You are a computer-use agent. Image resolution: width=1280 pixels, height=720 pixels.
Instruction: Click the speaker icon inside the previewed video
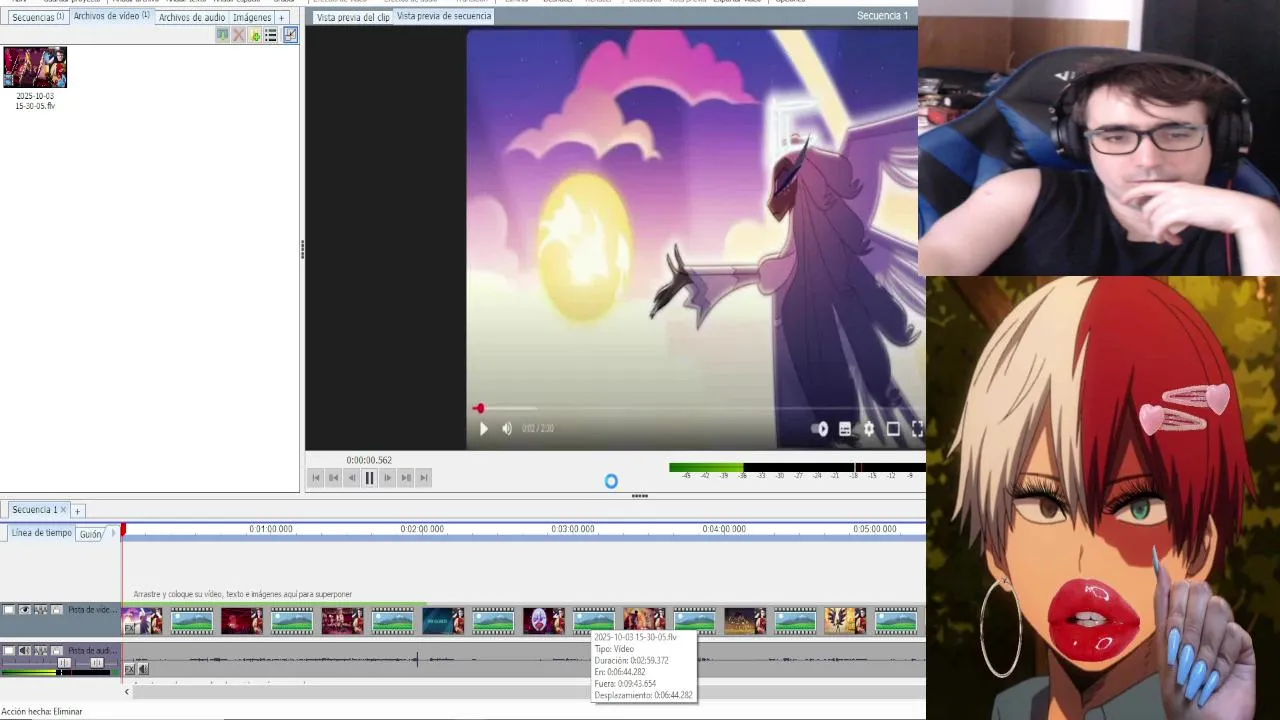507,429
